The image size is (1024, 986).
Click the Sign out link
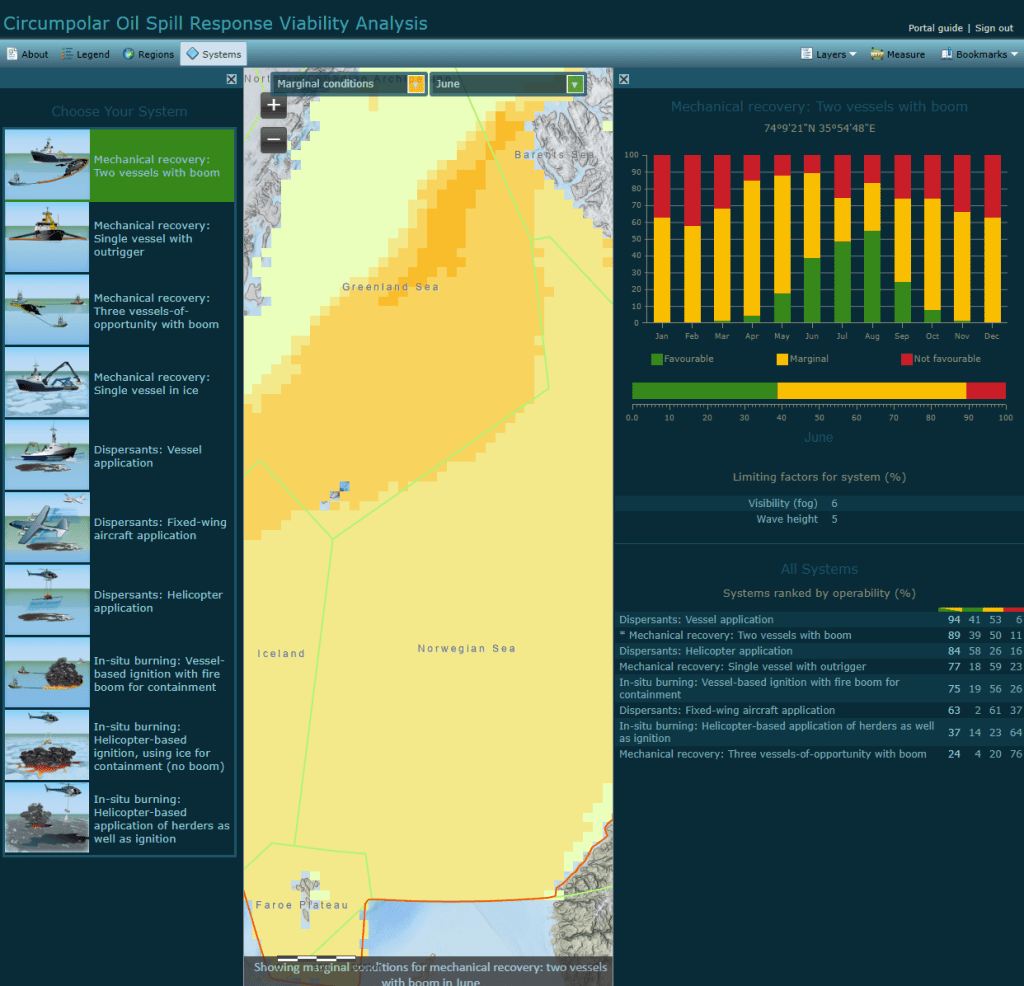[994, 28]
